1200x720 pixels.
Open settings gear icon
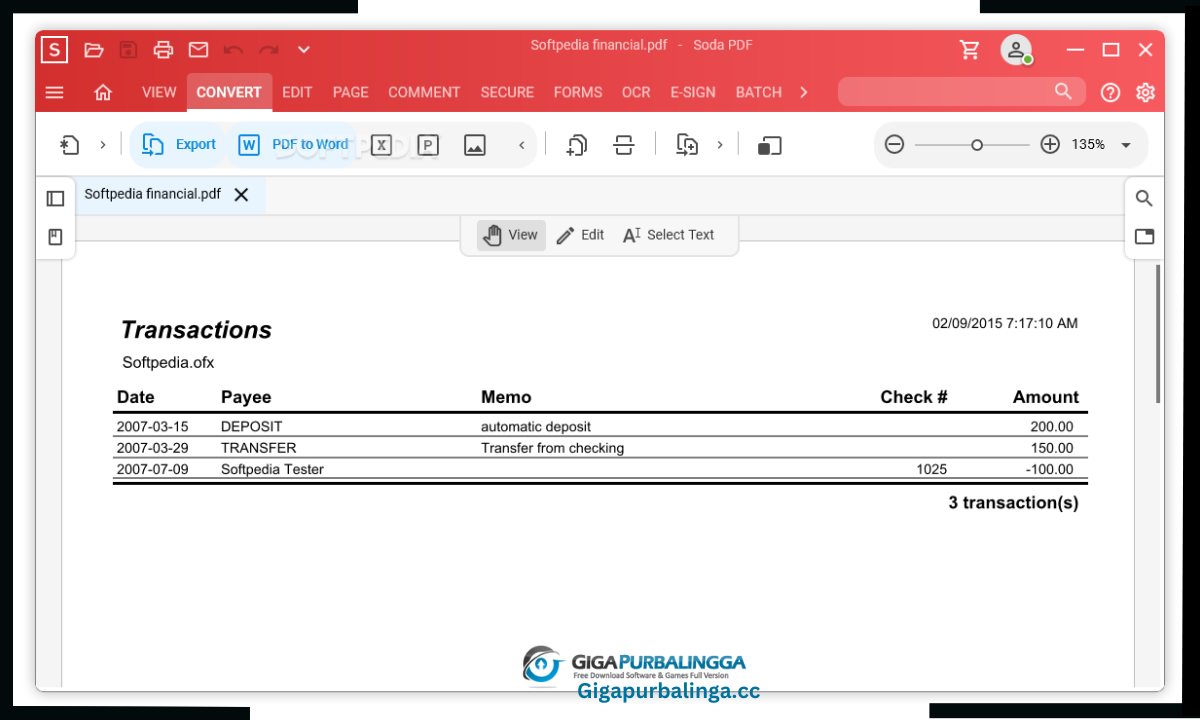(1146, 92)
